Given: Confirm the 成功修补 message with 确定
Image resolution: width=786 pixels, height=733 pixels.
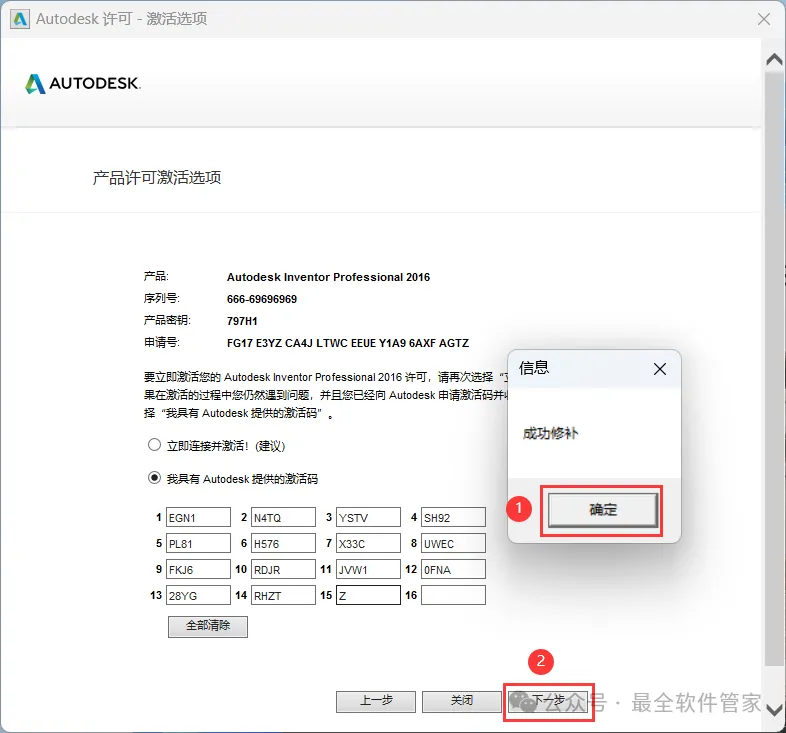Looking at the screenshot, I should click(603, 510).
